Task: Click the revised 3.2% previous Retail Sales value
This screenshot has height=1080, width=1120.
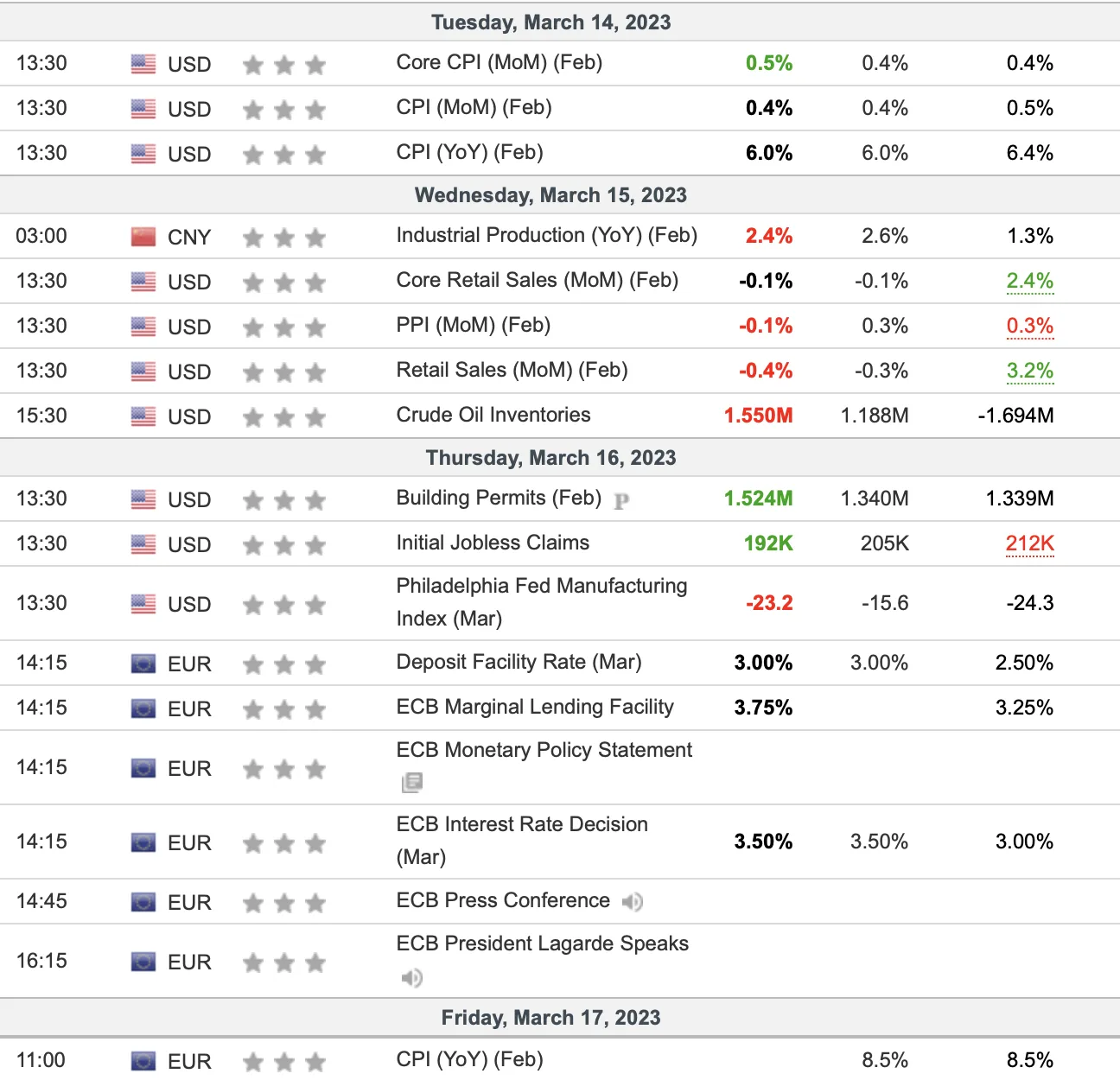Action: [1029, 371]
